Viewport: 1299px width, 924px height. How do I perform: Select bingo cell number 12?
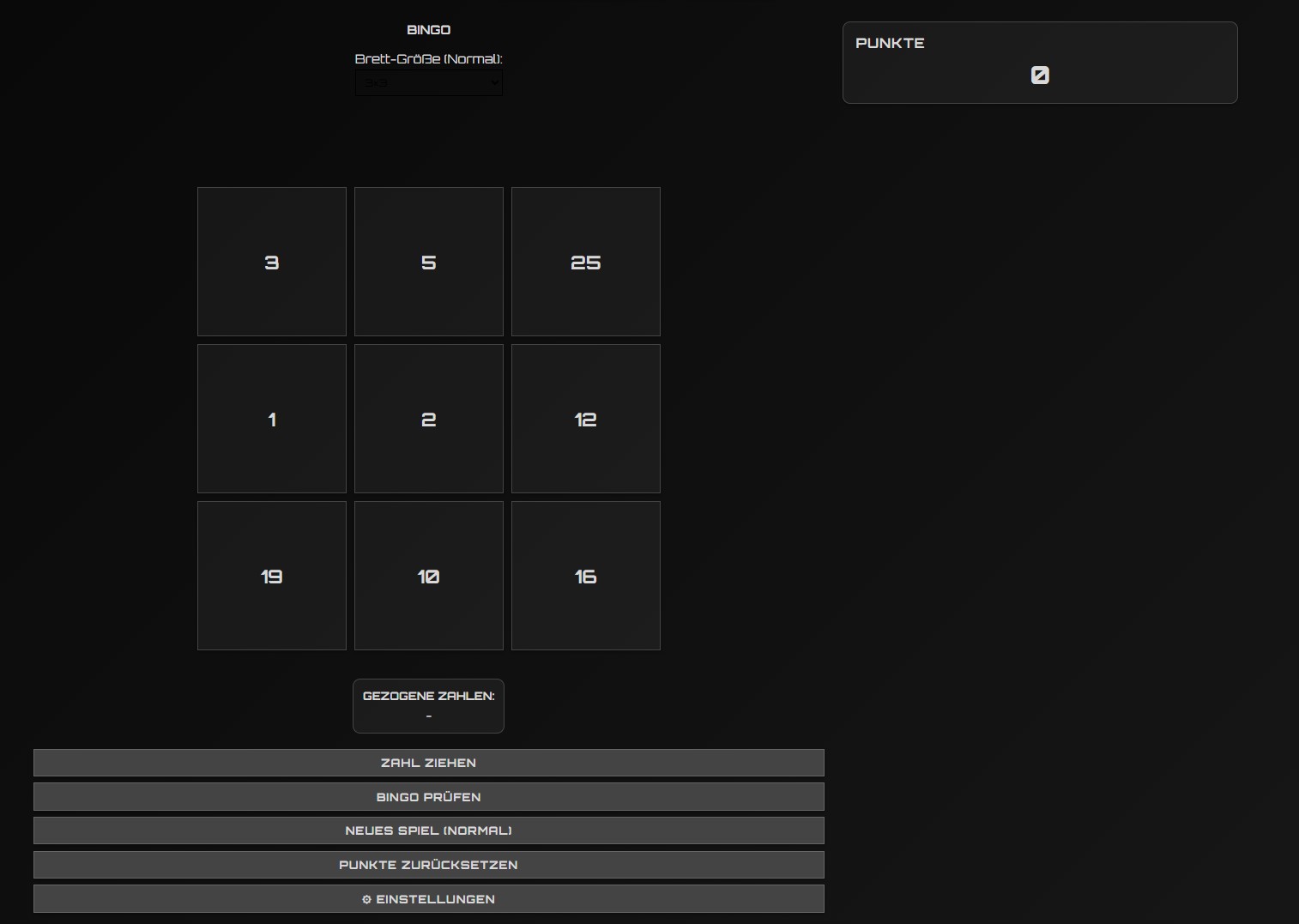pos(586,419)
